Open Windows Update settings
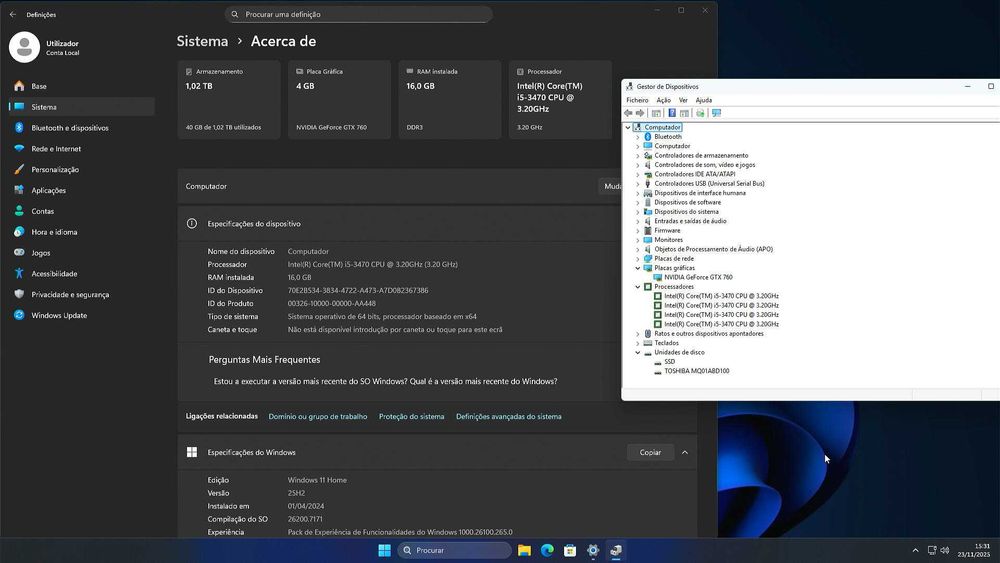 pyautogui.click(x=82, y=315)
